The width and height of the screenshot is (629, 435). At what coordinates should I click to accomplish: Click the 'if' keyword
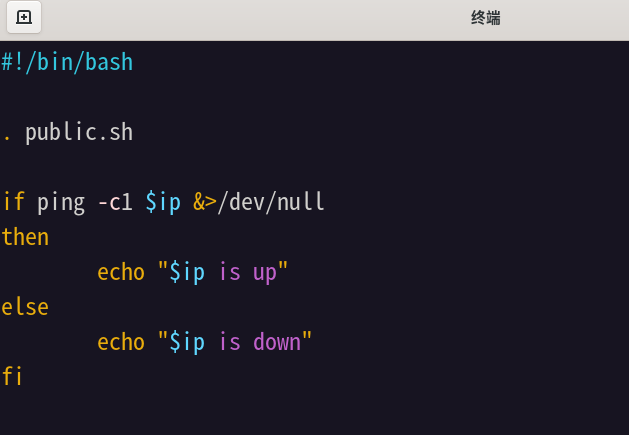pos(13,201)
